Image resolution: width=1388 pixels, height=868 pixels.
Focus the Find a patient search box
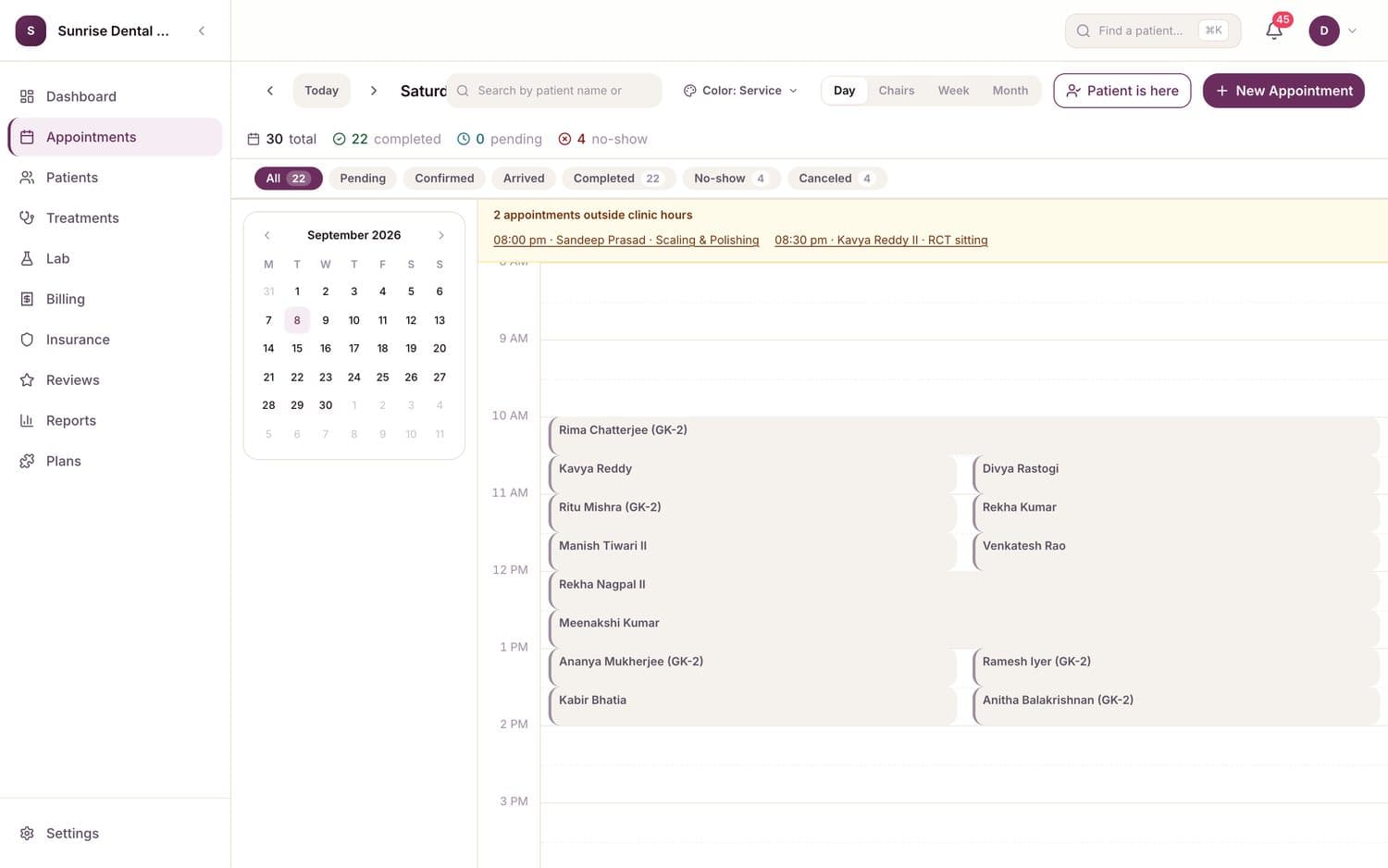point(1153,31)
